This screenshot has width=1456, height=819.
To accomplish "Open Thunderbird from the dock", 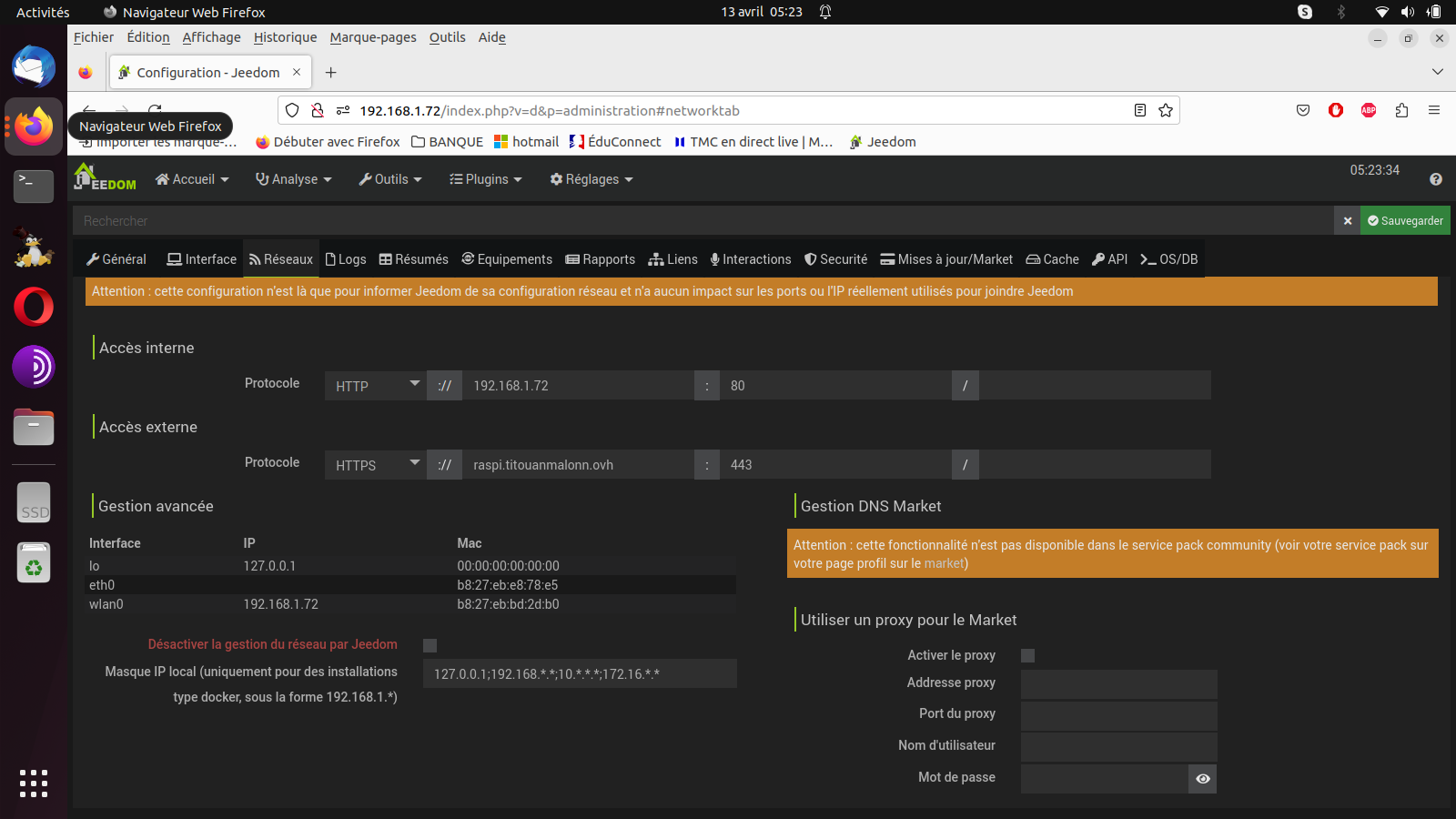I will coord(34,67).
